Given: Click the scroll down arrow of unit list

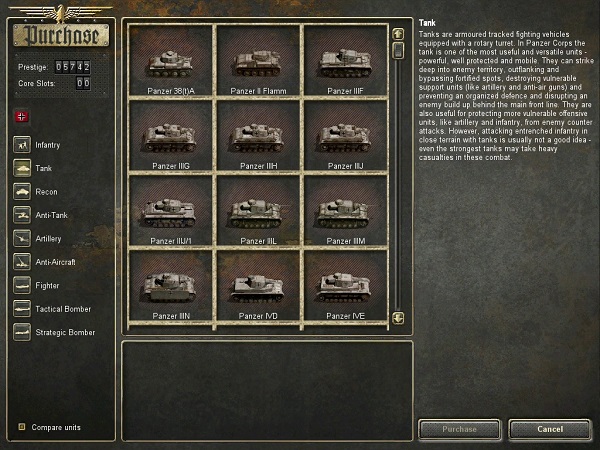Looking at the screenshot, I should 398,318.
